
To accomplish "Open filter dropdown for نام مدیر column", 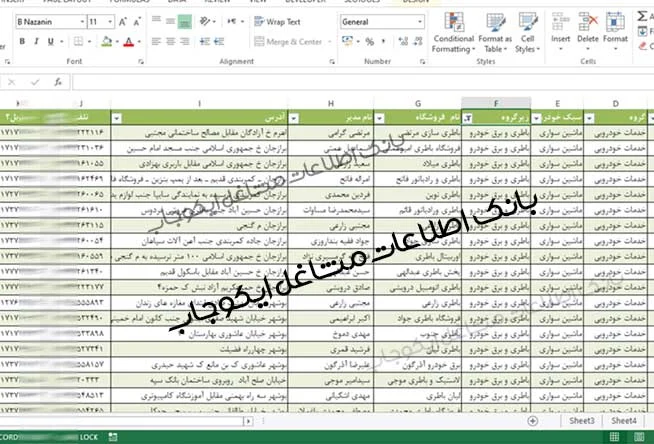I will pos(294,118).
